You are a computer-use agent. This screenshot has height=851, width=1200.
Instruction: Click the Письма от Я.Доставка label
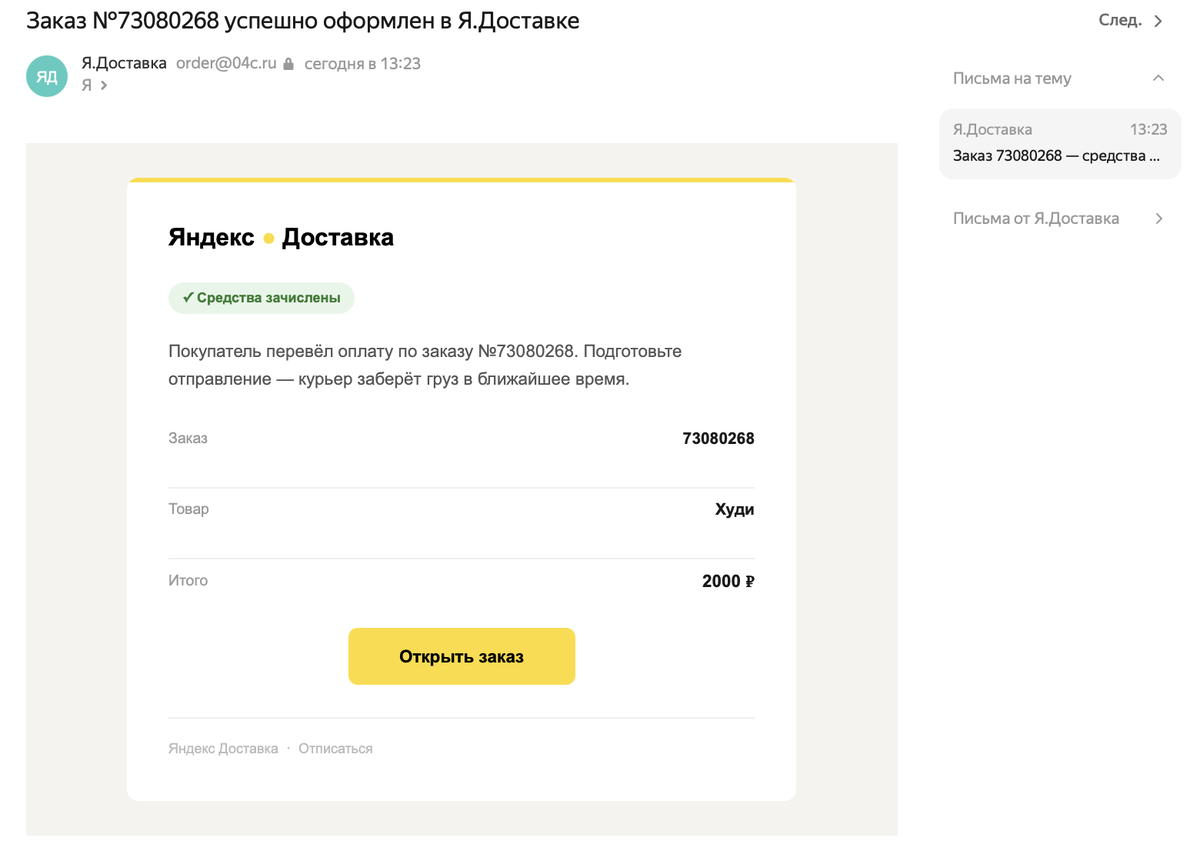point(1036,218)
